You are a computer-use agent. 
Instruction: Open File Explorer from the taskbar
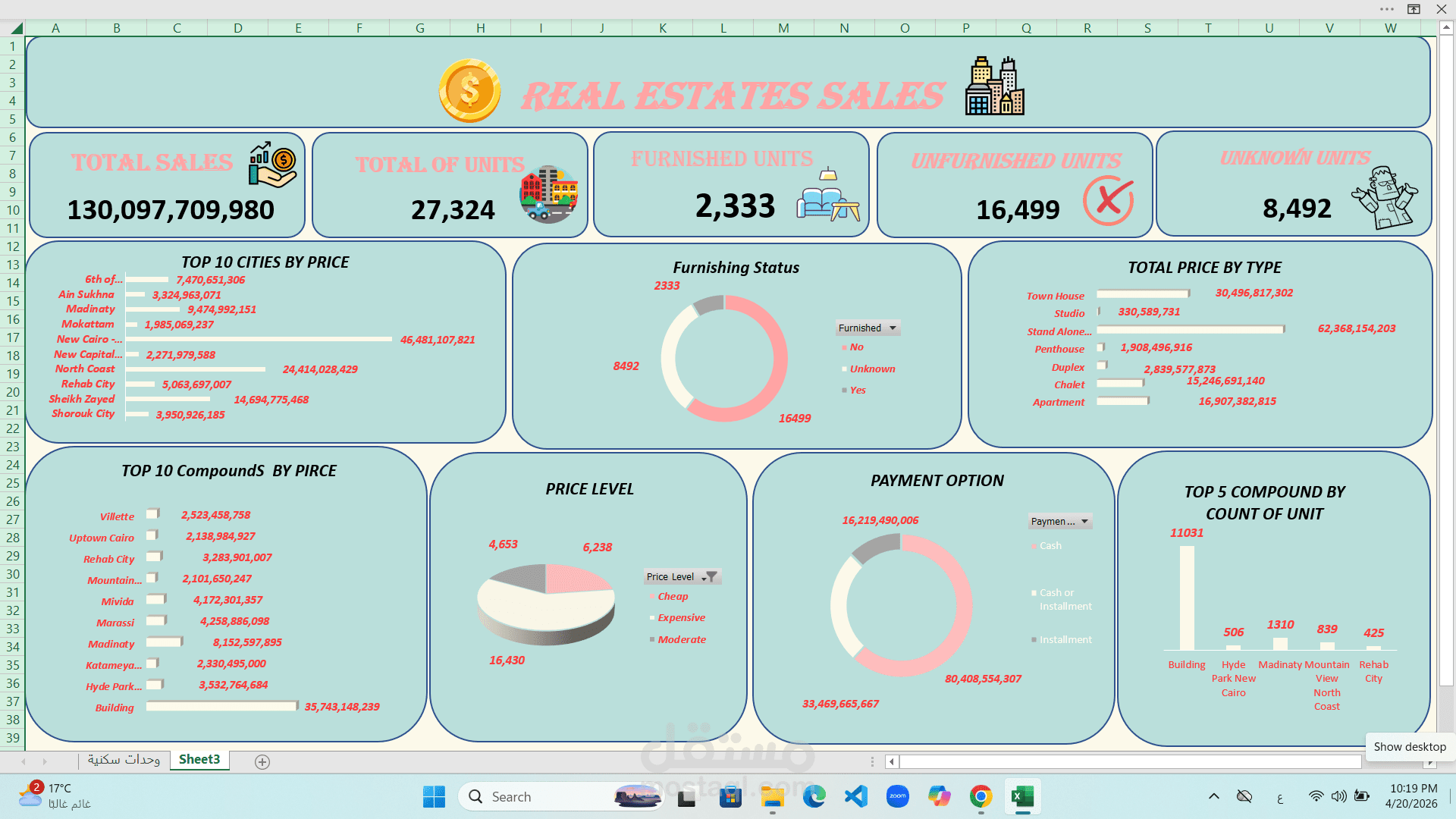point(772,797)
